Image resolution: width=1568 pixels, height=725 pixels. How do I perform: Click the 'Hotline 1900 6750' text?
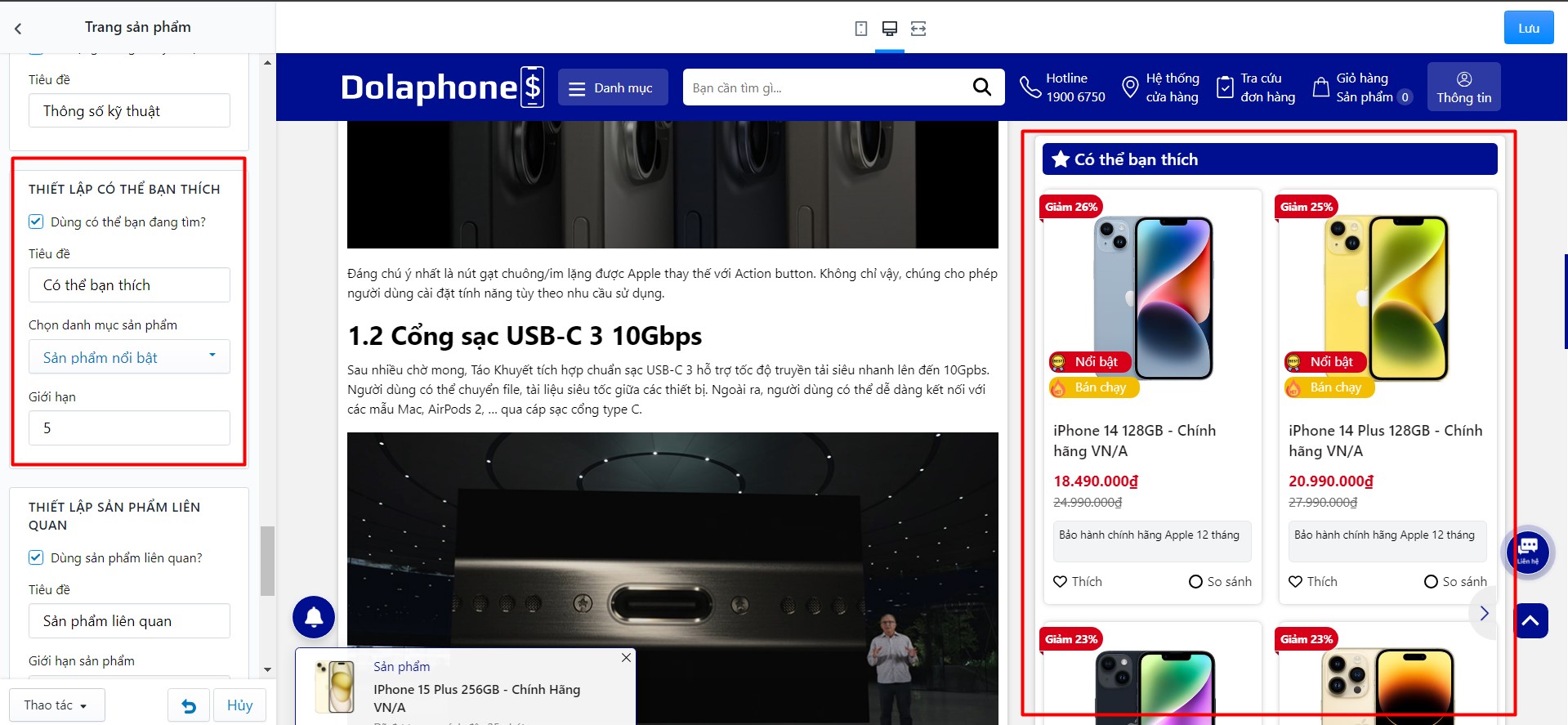point(1075,87)
